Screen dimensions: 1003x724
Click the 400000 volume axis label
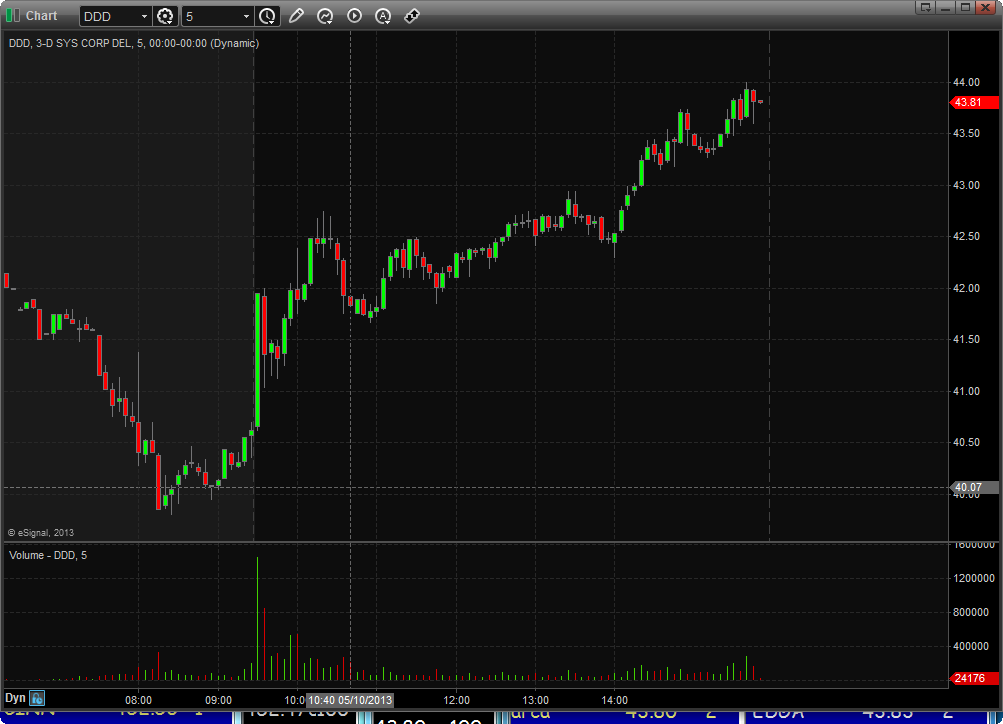pyautogui.click(x=971, y=646)
